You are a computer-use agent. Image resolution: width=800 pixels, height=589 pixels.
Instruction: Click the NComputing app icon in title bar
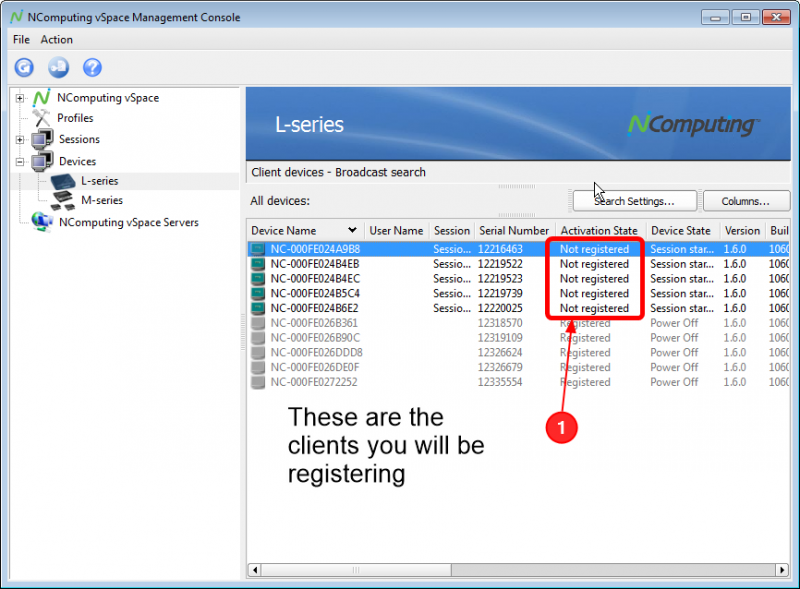click(16, 17)
